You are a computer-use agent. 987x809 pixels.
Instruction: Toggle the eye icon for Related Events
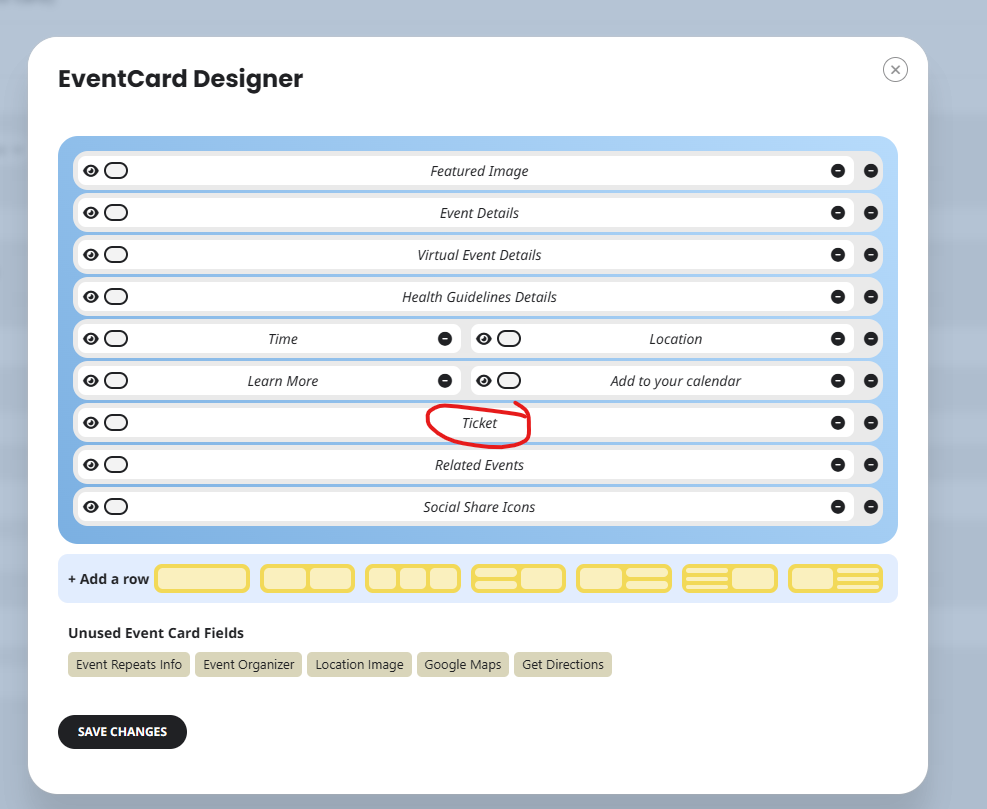[91, 465]
